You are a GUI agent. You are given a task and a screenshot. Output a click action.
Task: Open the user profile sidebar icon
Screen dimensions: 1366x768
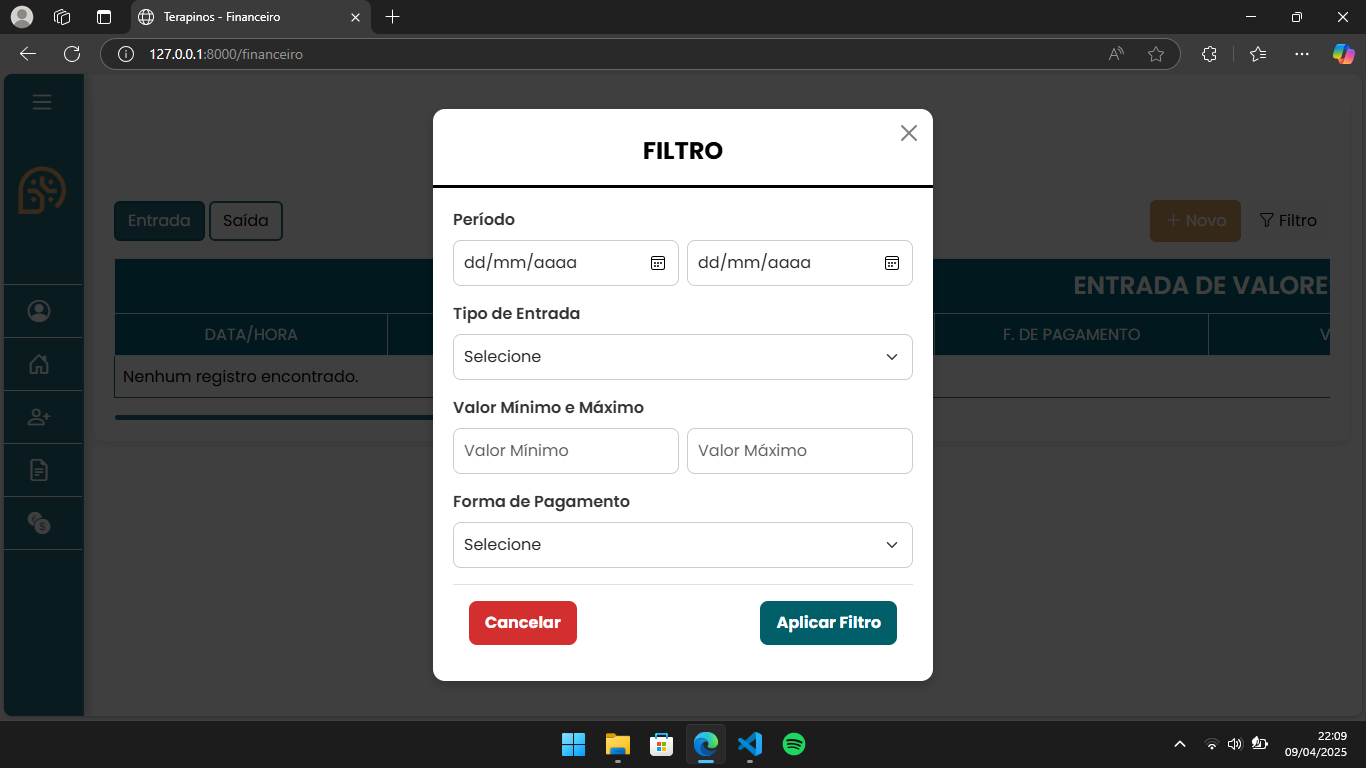pyautogui.click(x=39, y=311)
